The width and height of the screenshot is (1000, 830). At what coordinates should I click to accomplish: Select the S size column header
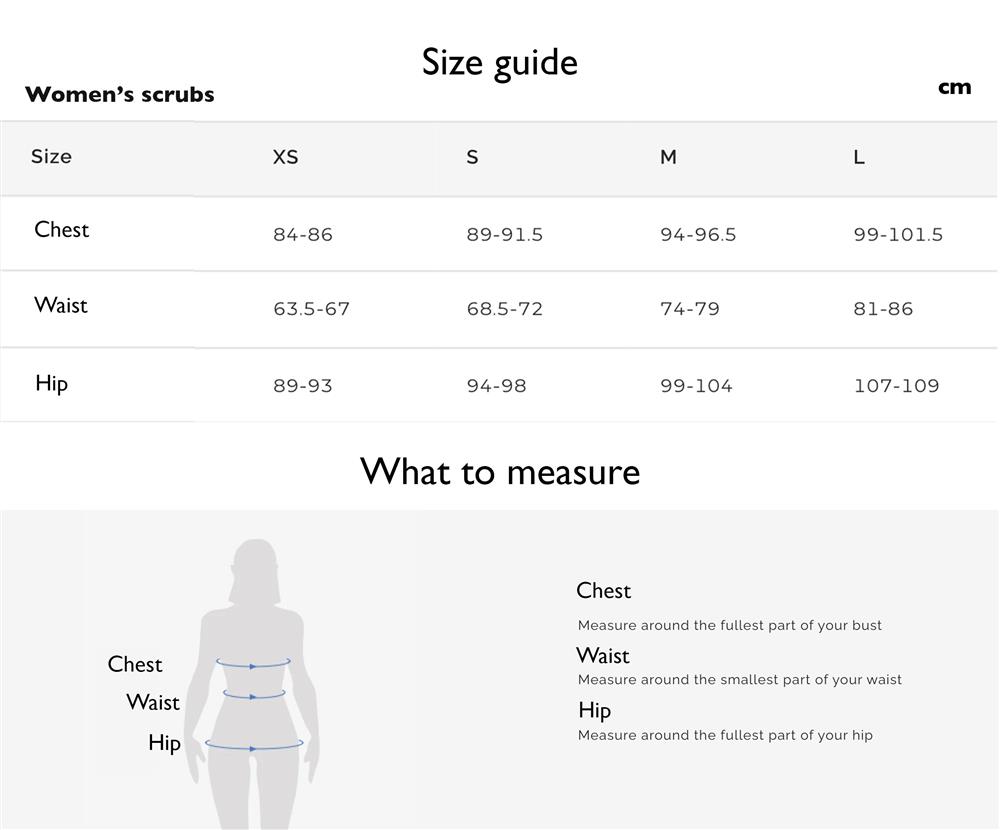tap(472, 157)
